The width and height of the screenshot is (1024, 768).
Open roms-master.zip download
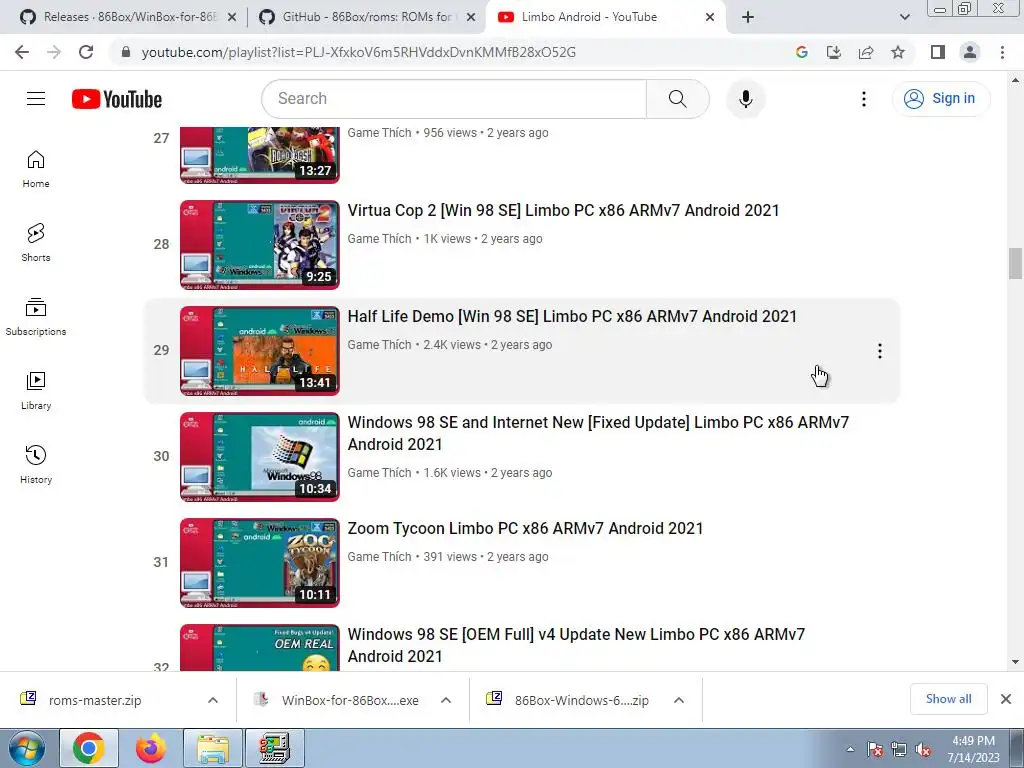point(95,700)
